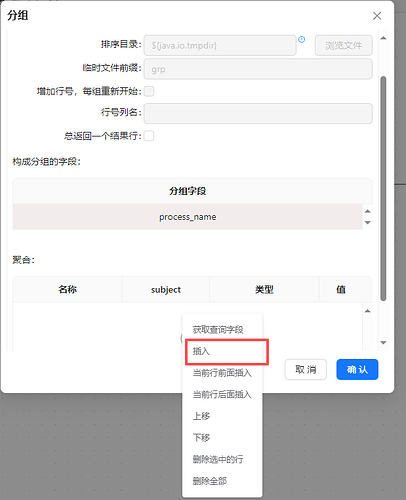Click the 取消 button
The width and height of the screenshot is (406, 500).
click(x=306, y=369)
